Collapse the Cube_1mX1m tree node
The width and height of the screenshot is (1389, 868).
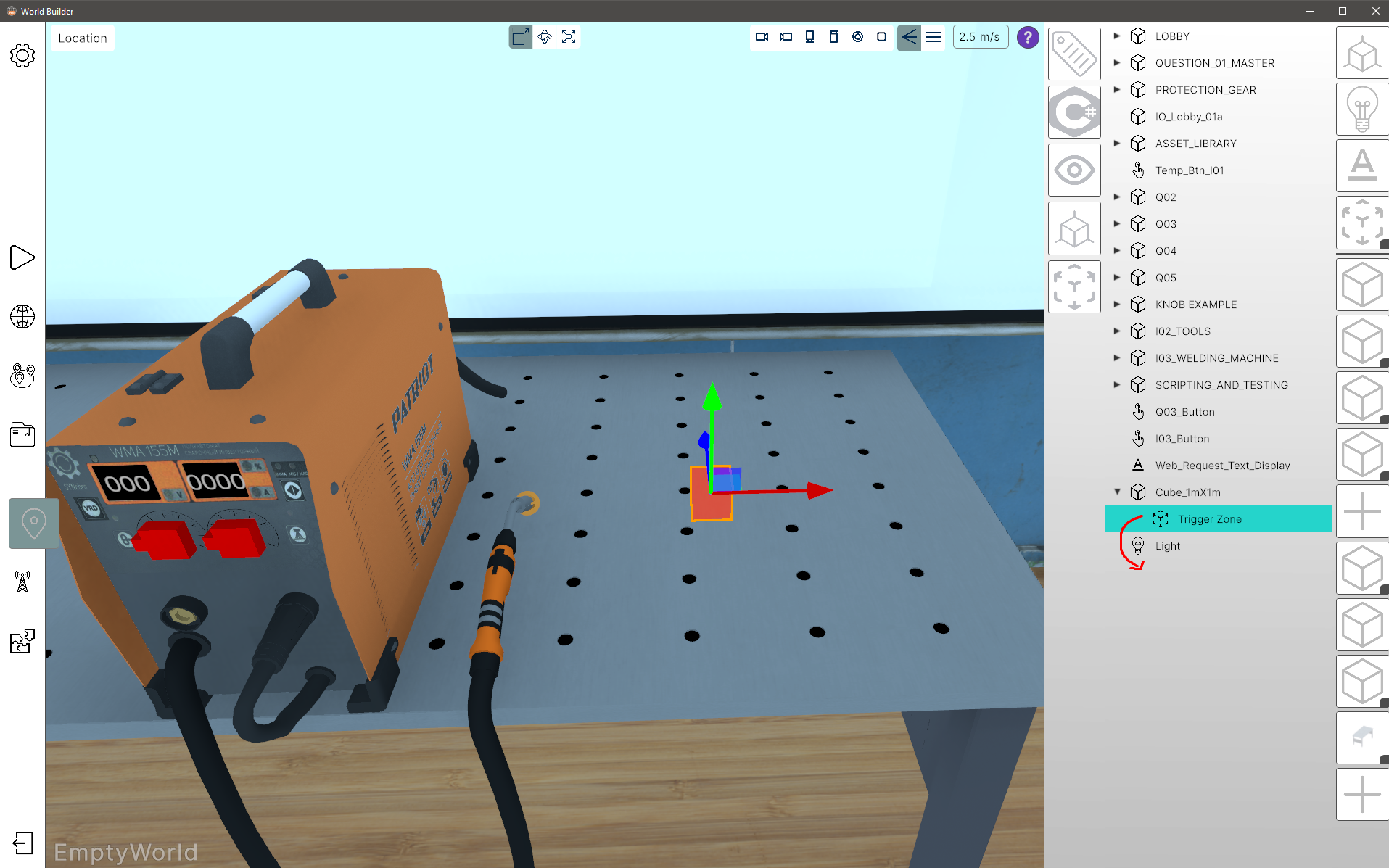(x=1117, y=492)
